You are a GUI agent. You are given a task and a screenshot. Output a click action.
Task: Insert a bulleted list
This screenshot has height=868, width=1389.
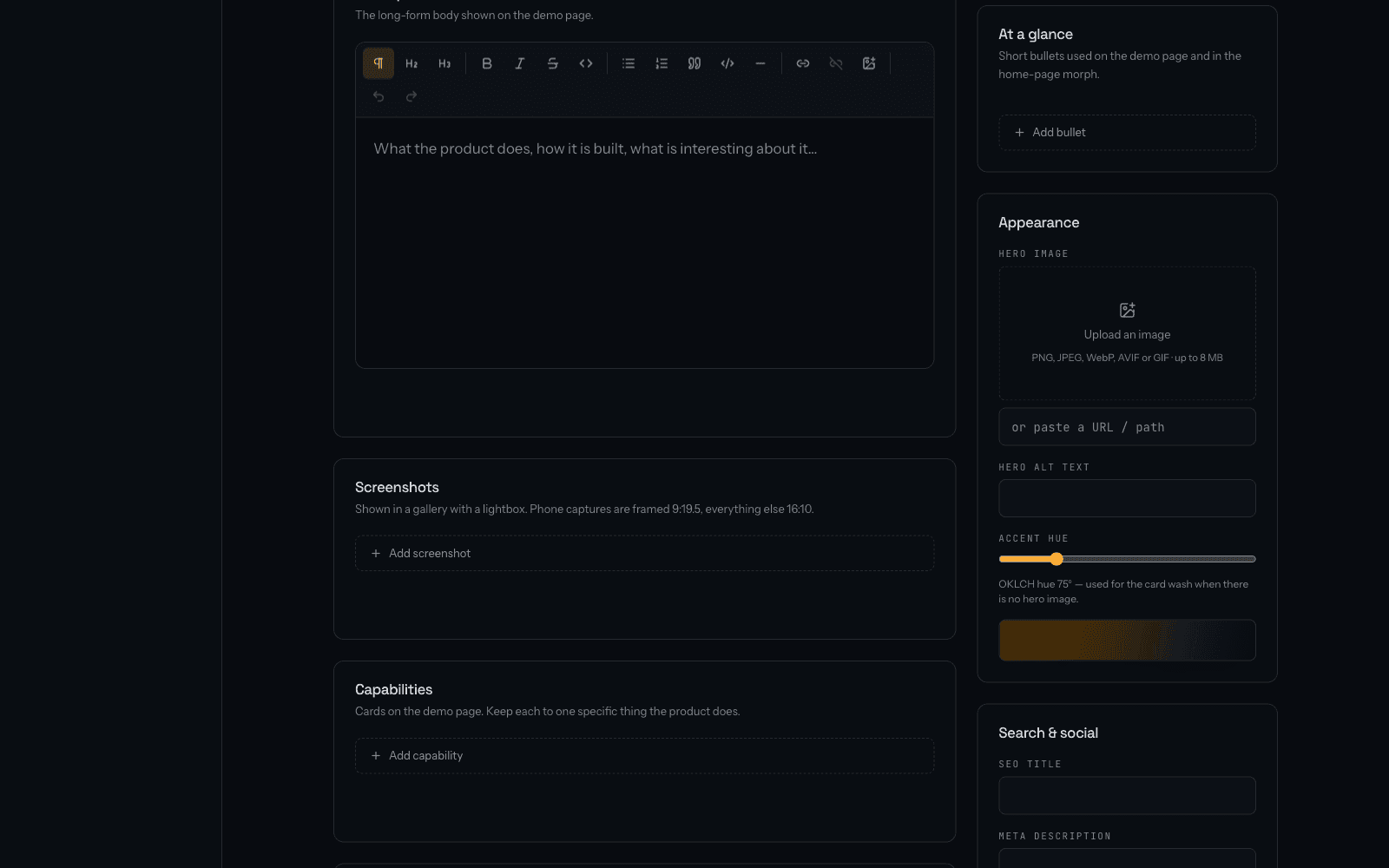(629, 63)
